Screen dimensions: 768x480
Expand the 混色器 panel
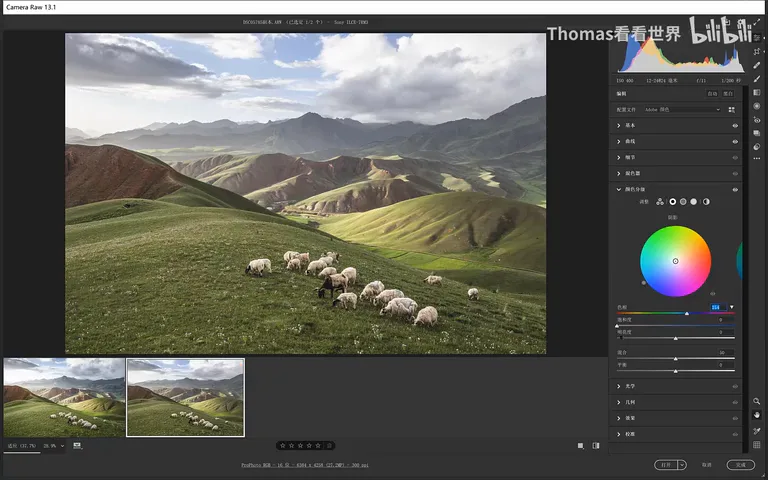(x=619, y=173)
